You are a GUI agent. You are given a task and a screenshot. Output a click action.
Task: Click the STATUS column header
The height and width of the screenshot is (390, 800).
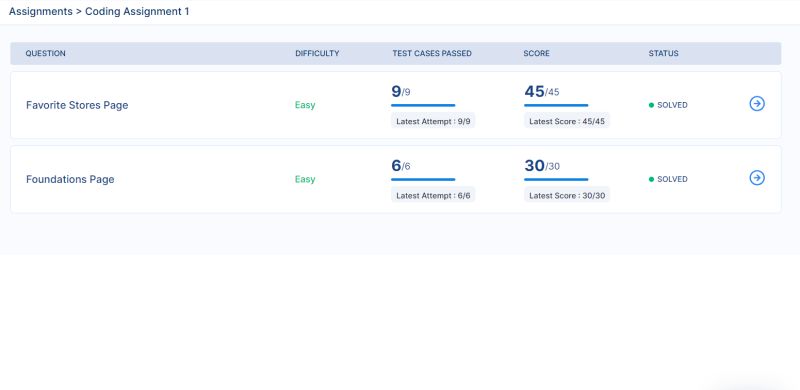(x=663, y=53)
